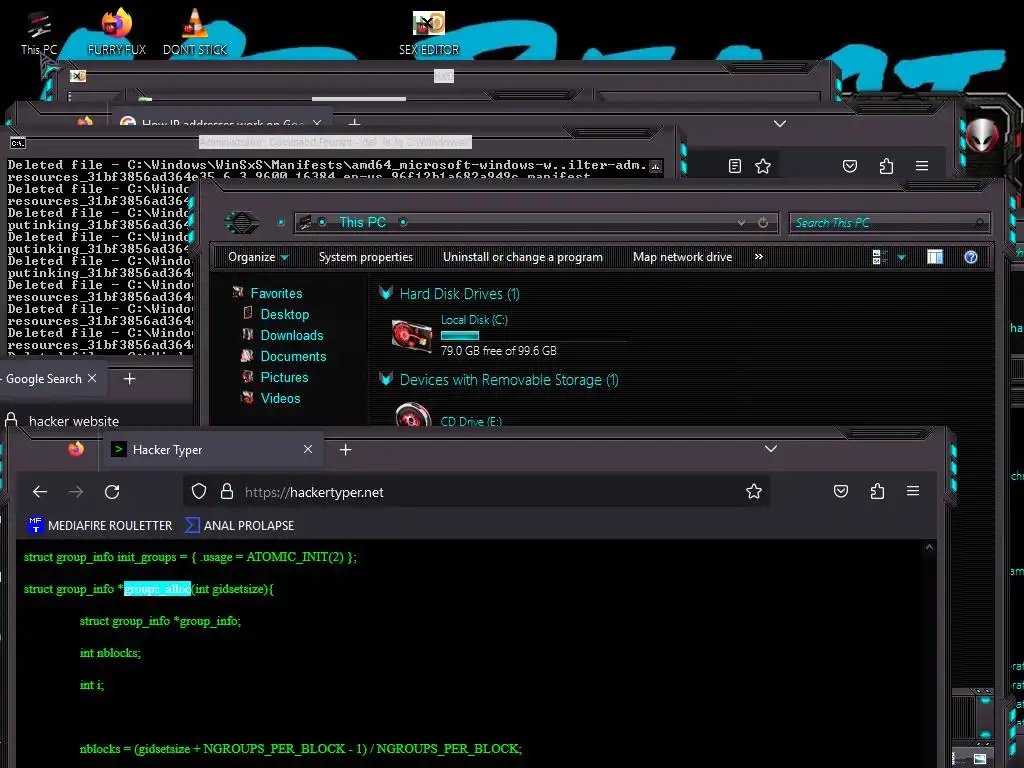The width and height of the screenshot is (1024, 768).
Task: Open Firefox application menu in Hacker Typer window
Action: [x=913, y=491]
